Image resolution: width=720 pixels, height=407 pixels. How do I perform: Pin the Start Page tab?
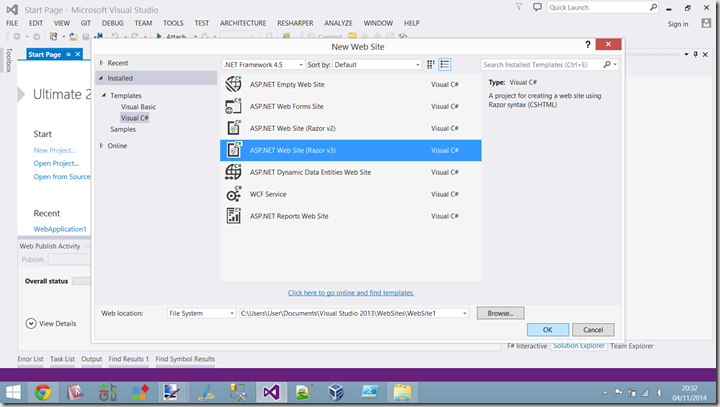tap(68, 54)
